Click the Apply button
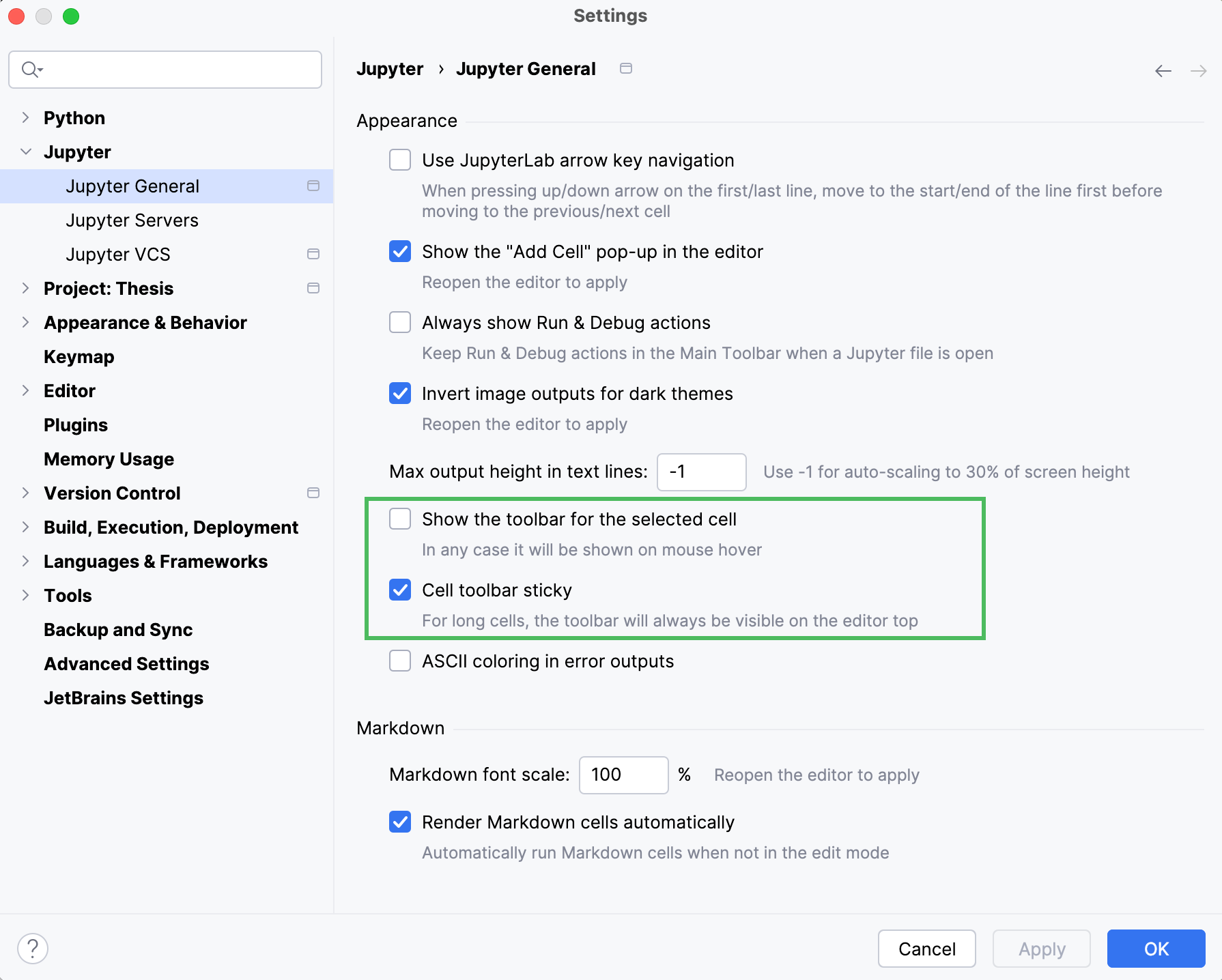This screenshot has width=1222, height=980. coord(1041,948)
